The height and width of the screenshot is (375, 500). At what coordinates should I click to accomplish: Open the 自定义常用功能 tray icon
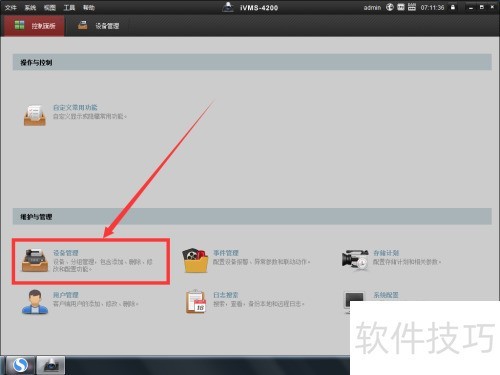35,115
